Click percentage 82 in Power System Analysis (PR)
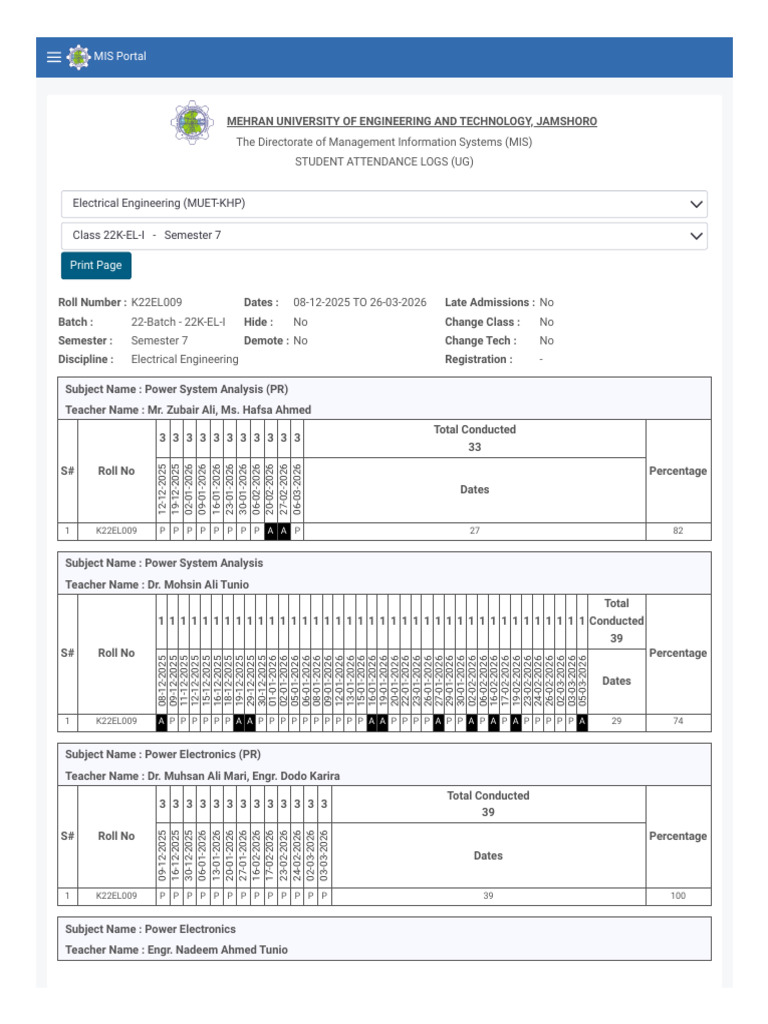The height and width of the screenshot is (1024, 768). click(678, 531)
